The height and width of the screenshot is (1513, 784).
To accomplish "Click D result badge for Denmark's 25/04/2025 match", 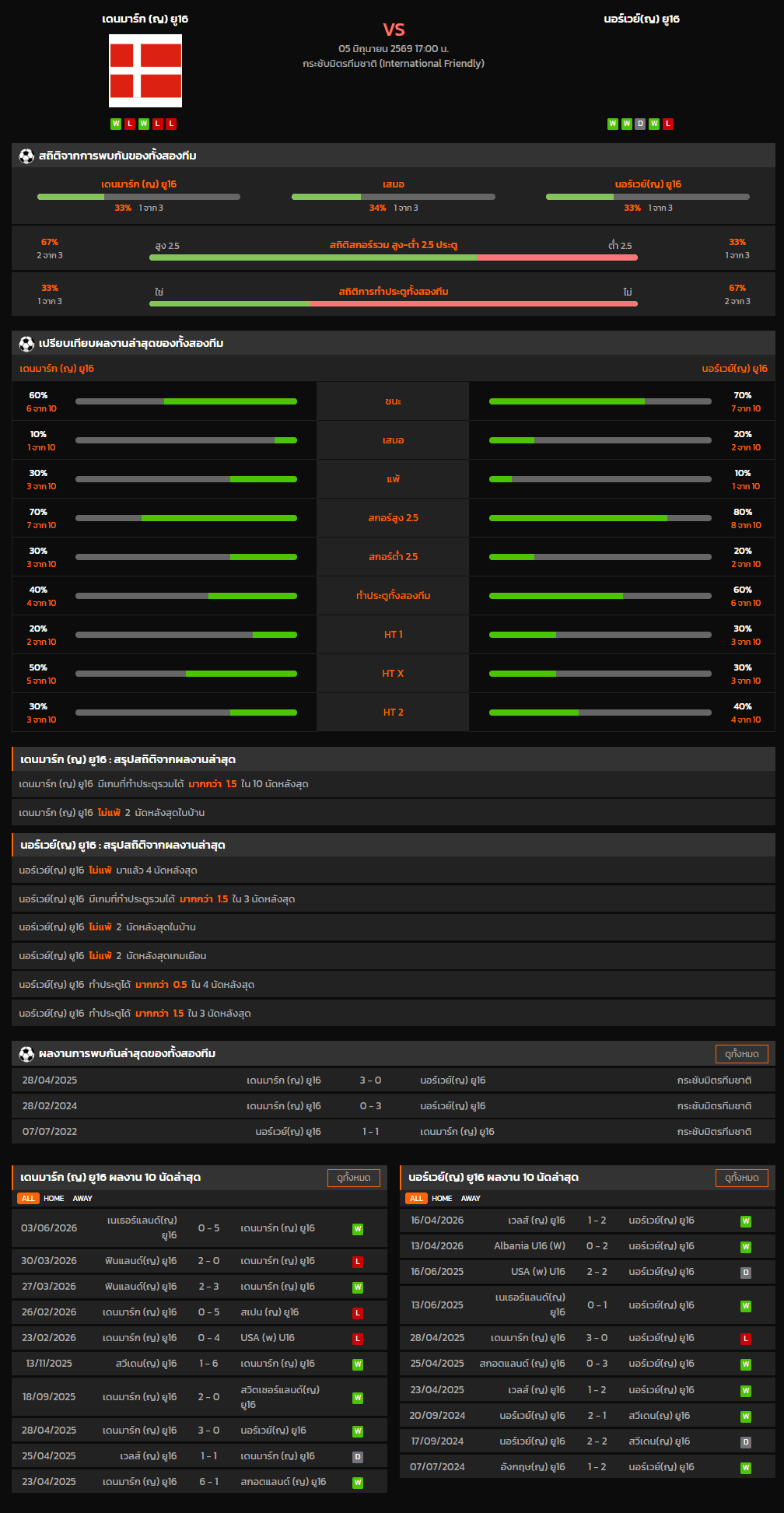I will point(358,1457).
